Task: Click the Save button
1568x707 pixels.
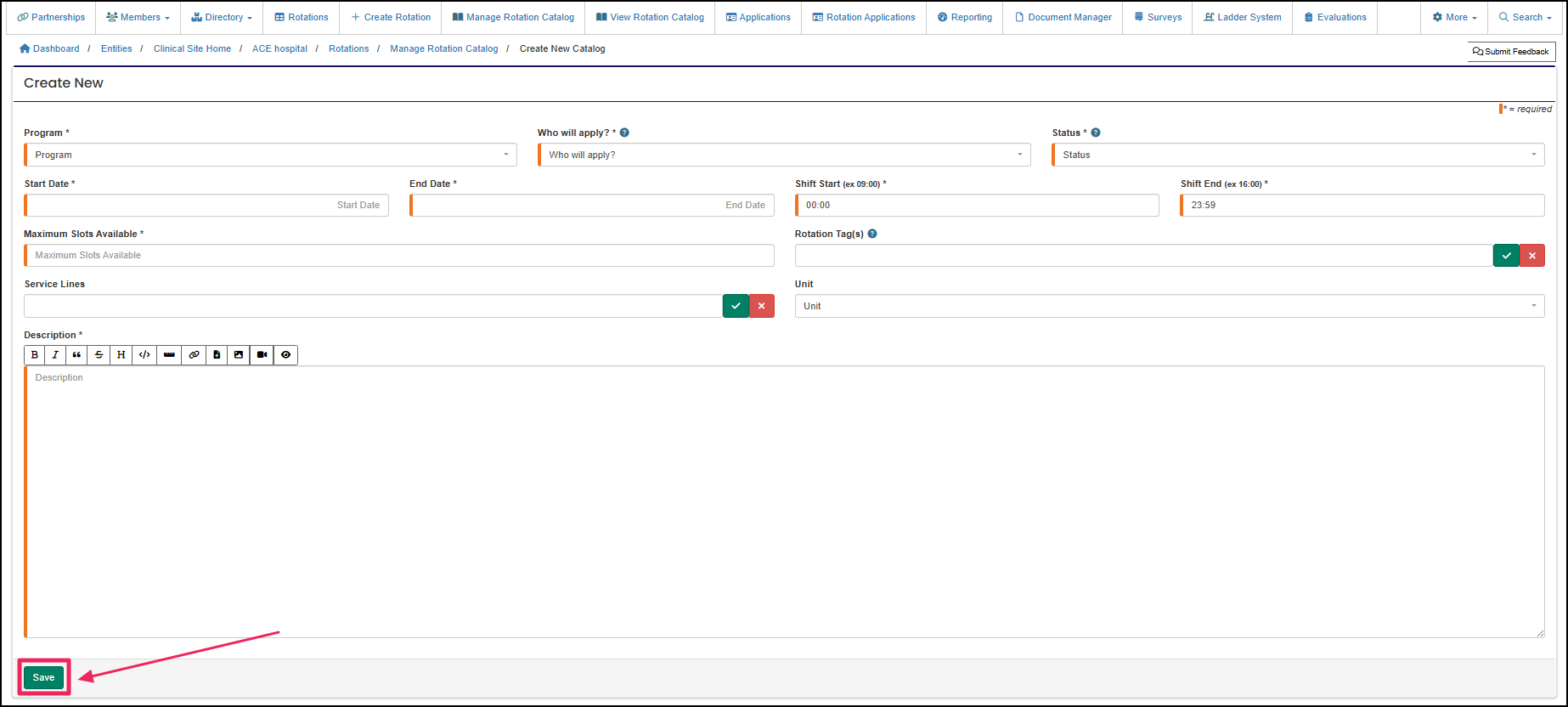Action: (x=43, y=677)
